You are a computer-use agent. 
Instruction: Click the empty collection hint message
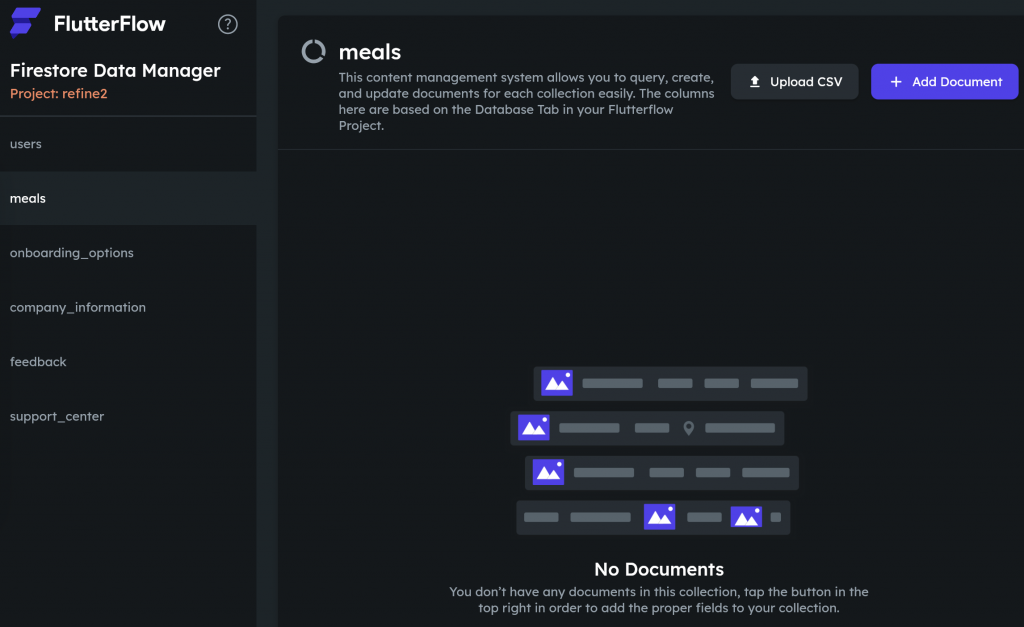[x=659, y=600]
